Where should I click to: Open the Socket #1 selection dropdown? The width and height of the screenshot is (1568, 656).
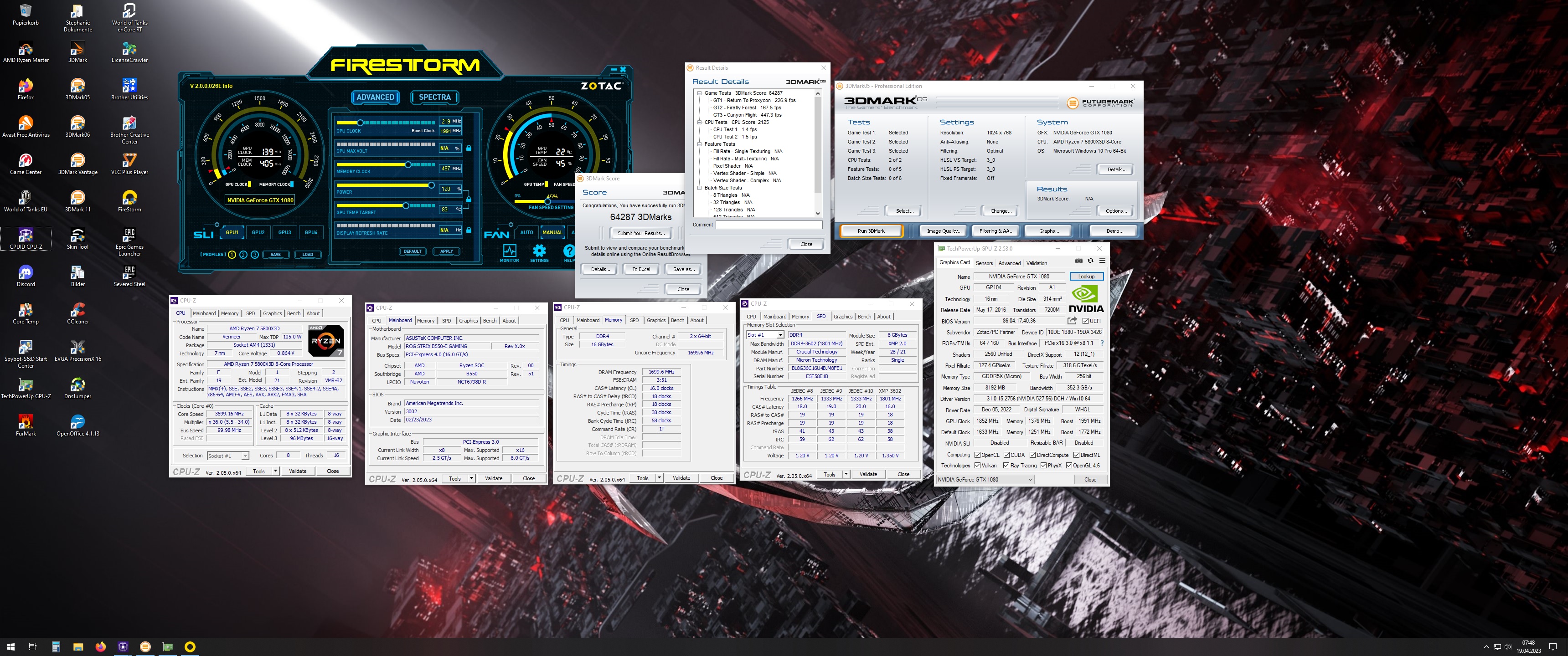click(x=227, y=456)
